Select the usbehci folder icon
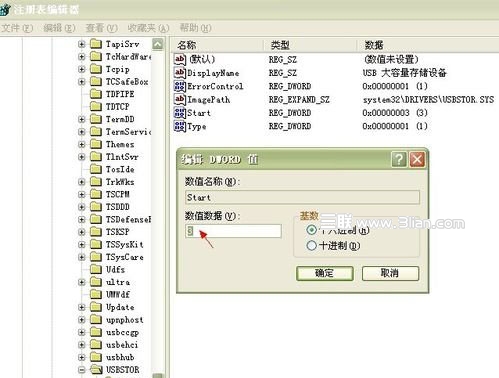 tap(96, 345)
